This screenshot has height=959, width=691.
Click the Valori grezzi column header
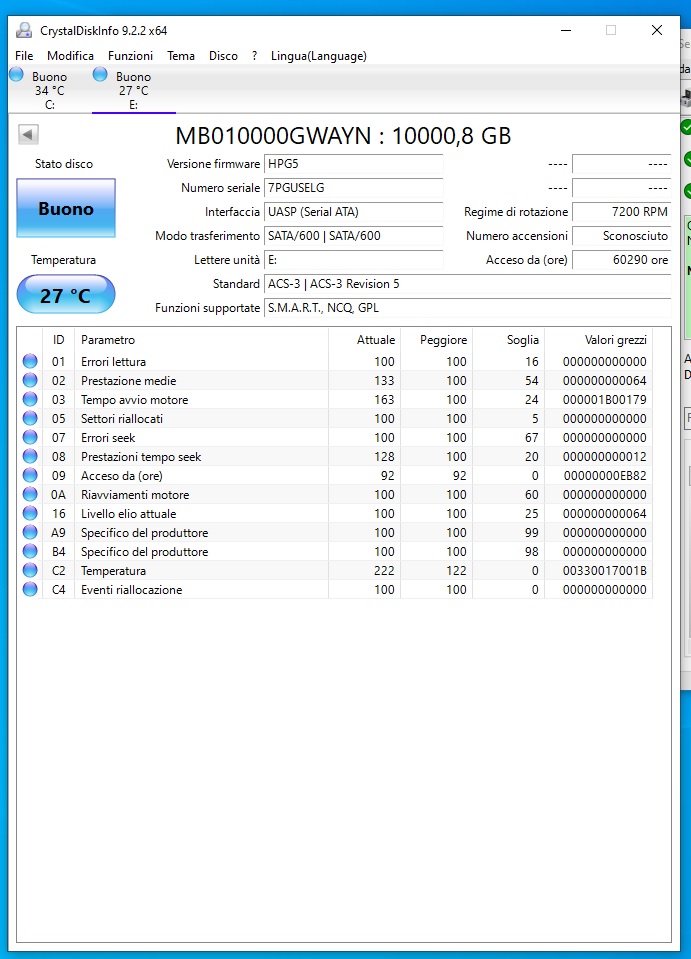click(599, 339)
